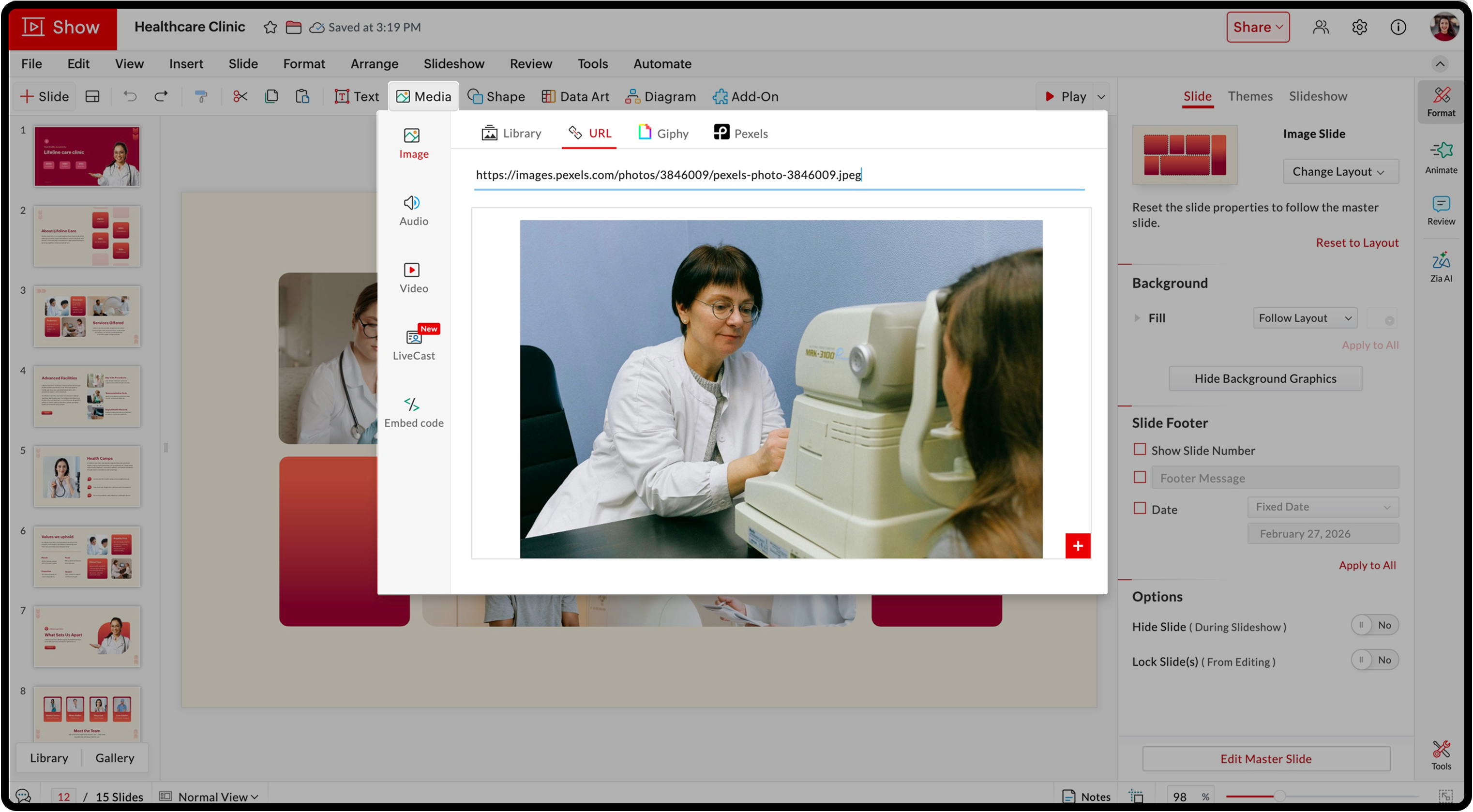Enable Show Slide Number checkbox
The image size is (1473, 812).
coord(1139,450)
